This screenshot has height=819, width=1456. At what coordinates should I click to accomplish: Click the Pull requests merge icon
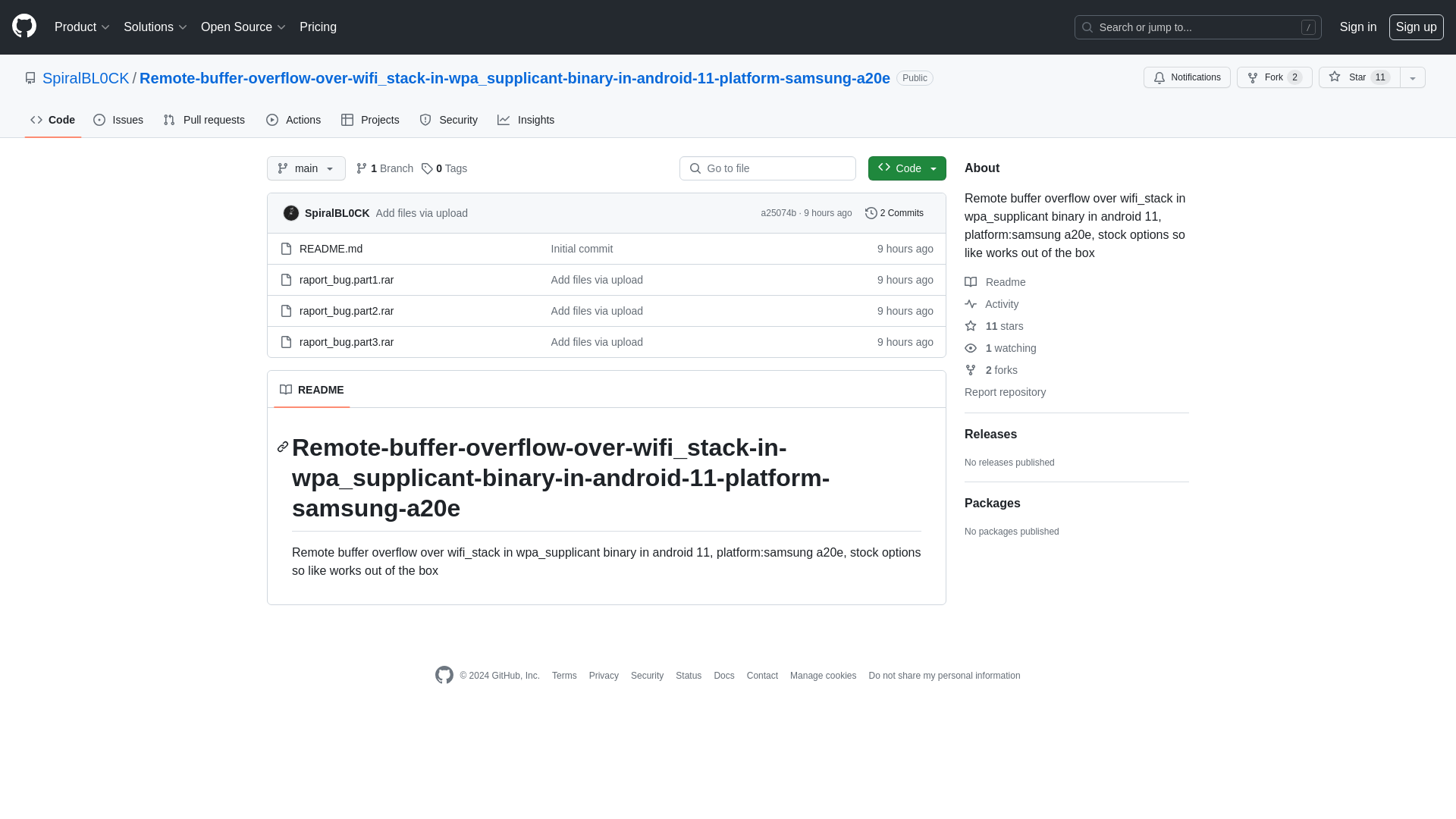click(x=169, y=120)
